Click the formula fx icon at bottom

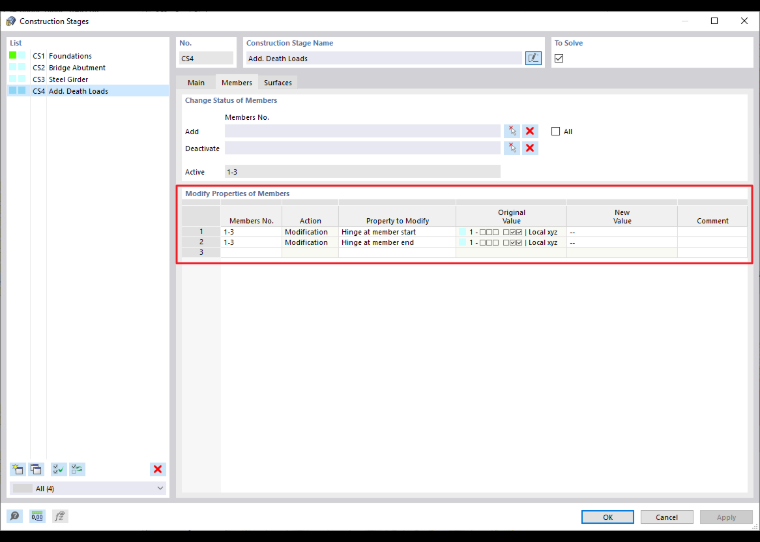click(x=60, y=516)
